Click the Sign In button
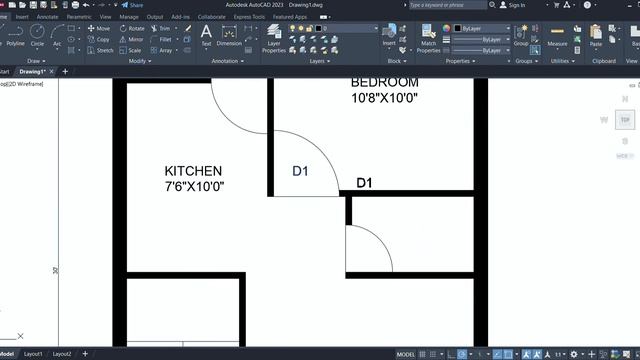The image size is (640, 360). coord(513,5)
